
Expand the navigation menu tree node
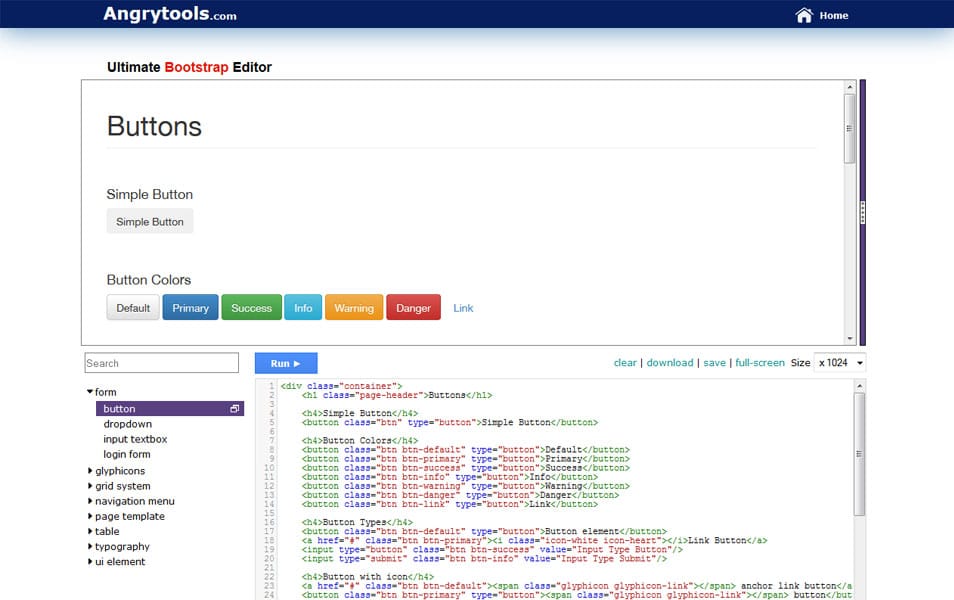tap(90, 501)
